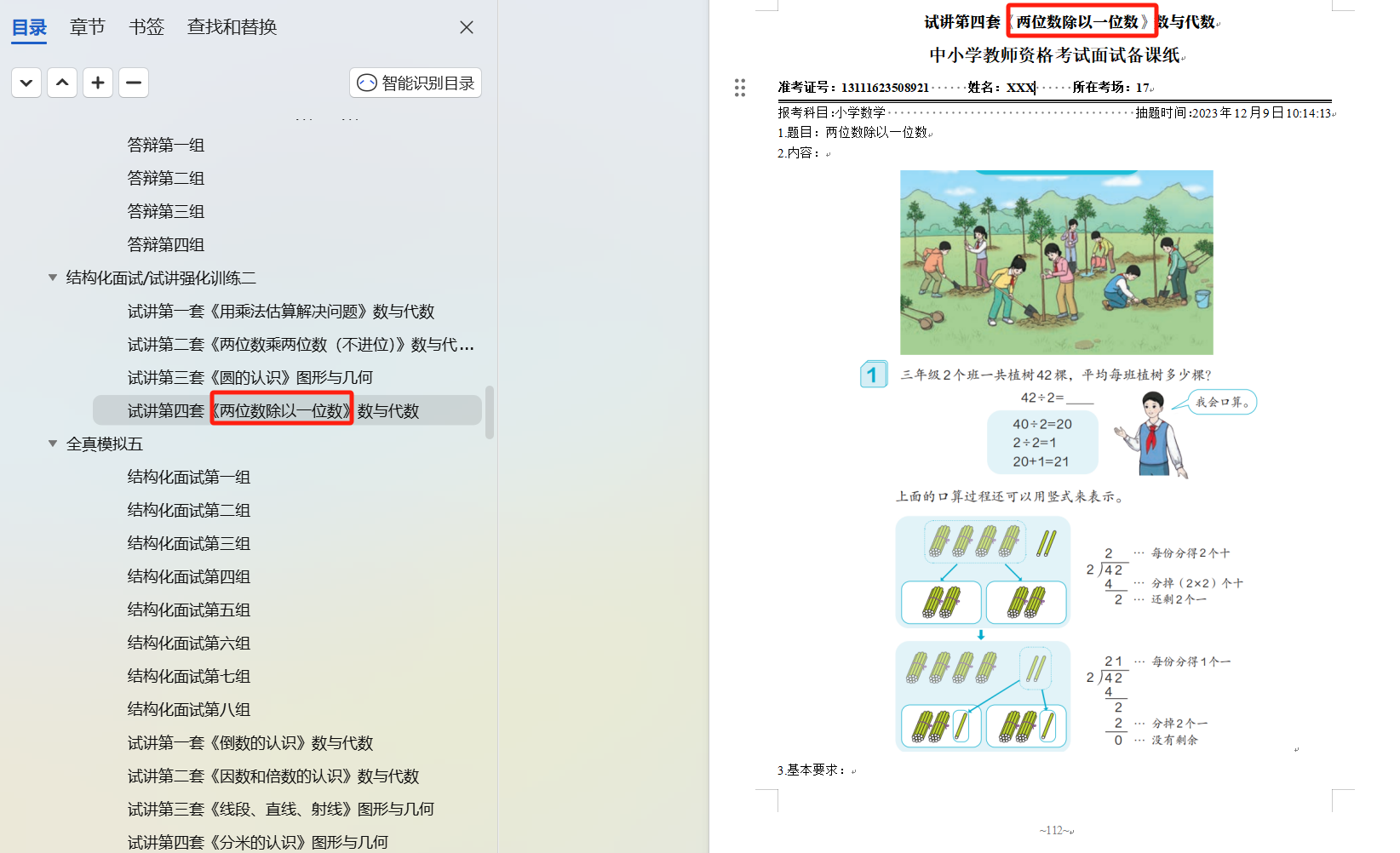This screenshot has height=853, width=1400.
Task: Switch to the 书签 tab
Action: 146,27
